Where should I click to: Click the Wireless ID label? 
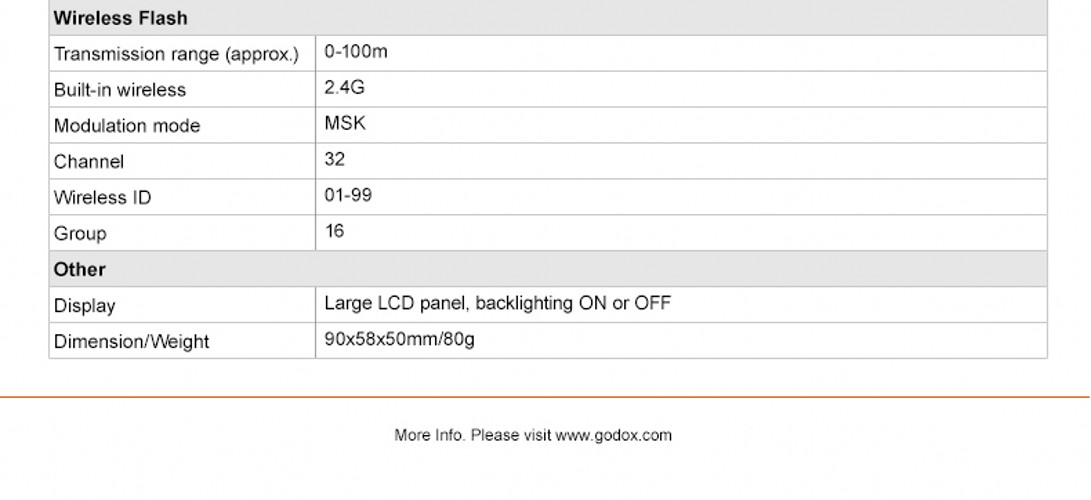click(x=103, y=198)
